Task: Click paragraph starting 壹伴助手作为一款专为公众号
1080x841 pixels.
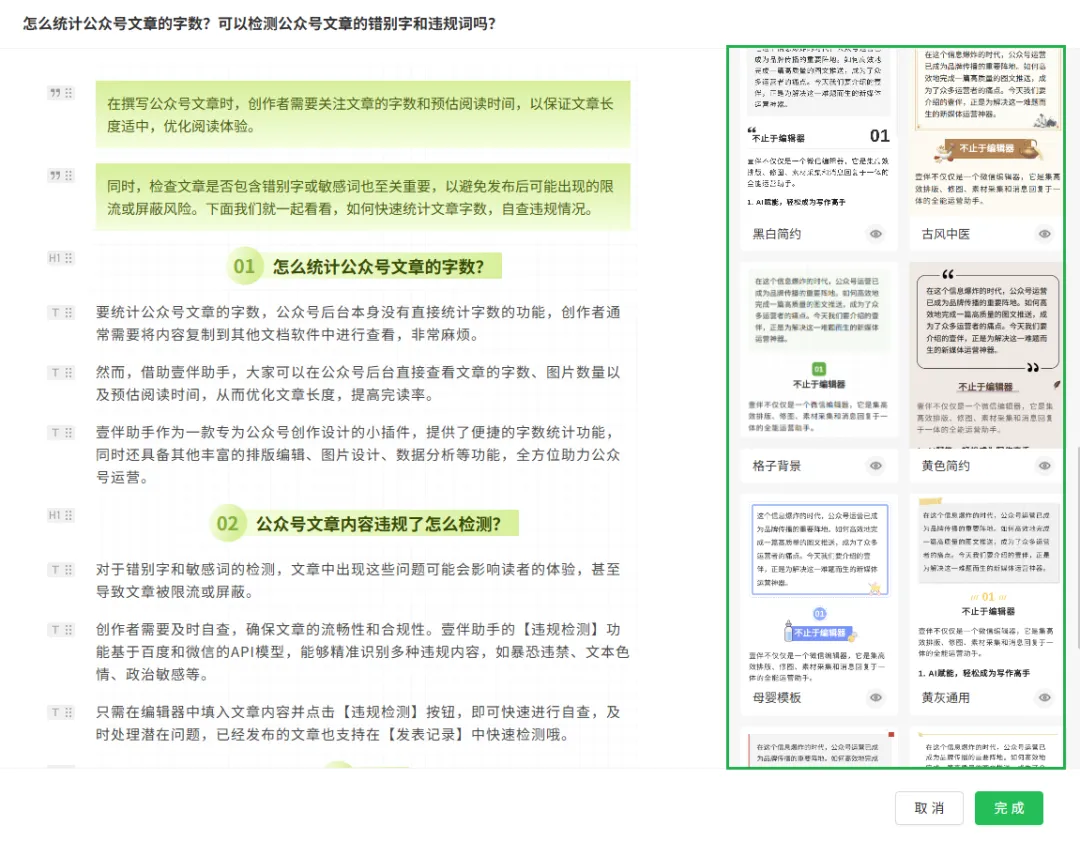Action: (x=358, y=455)
